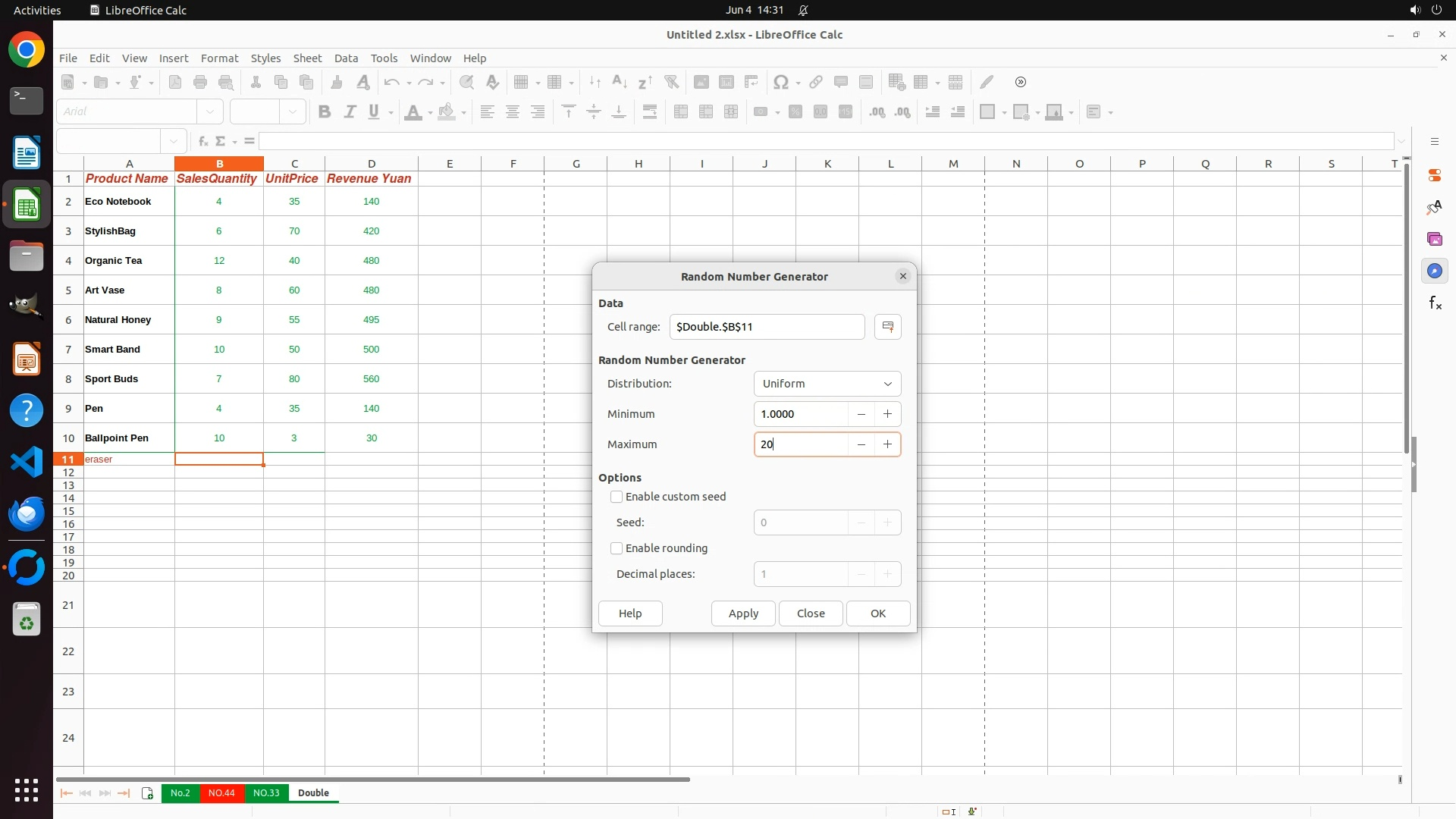Click the Cell range input field

pyautogui.click(x=766, y=327)
